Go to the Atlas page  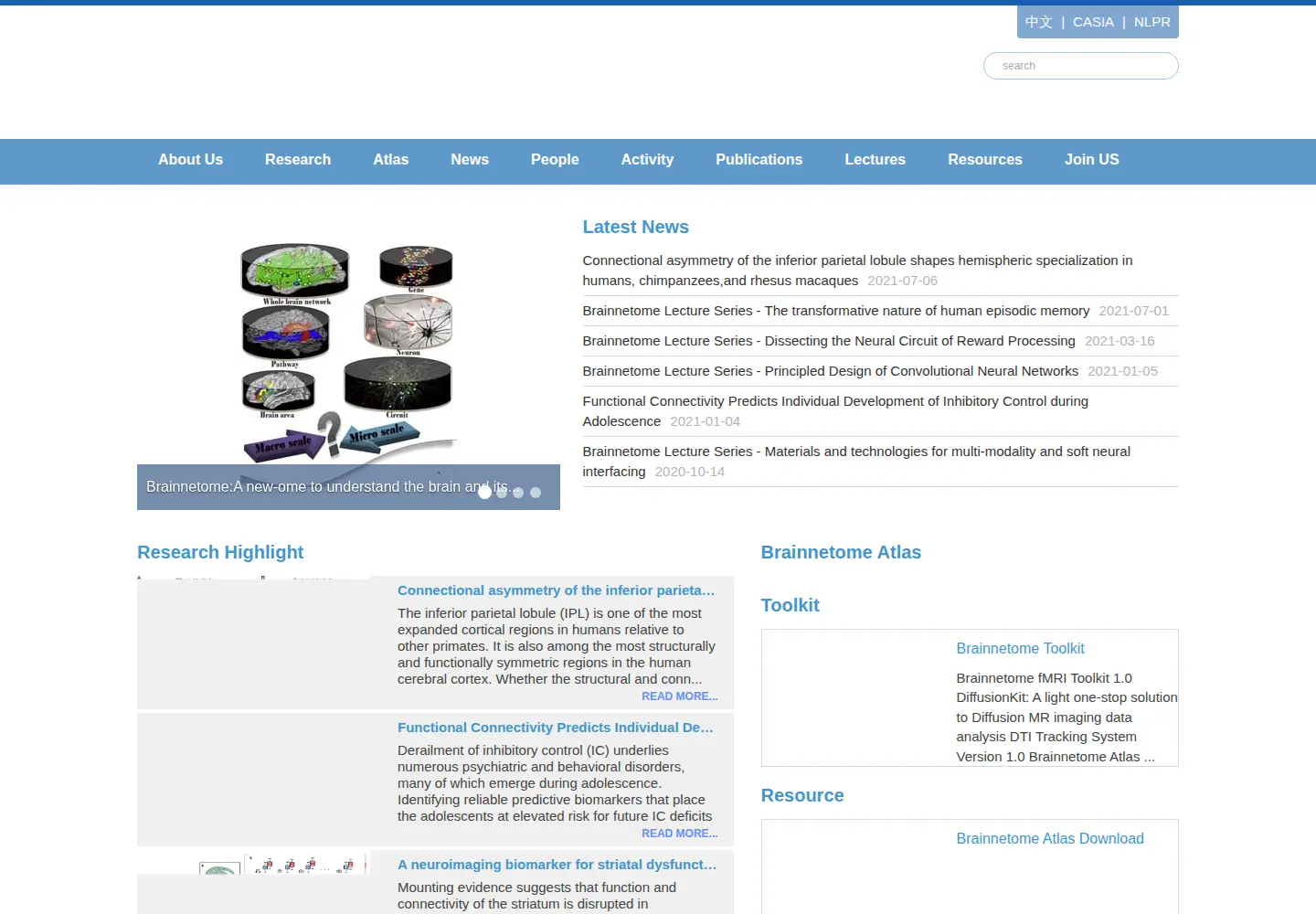(390, 159)
